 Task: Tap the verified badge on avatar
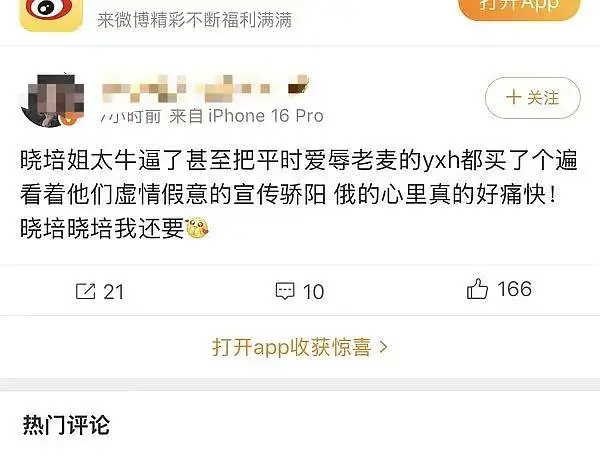pyautogui.click(x=68, y=119)
